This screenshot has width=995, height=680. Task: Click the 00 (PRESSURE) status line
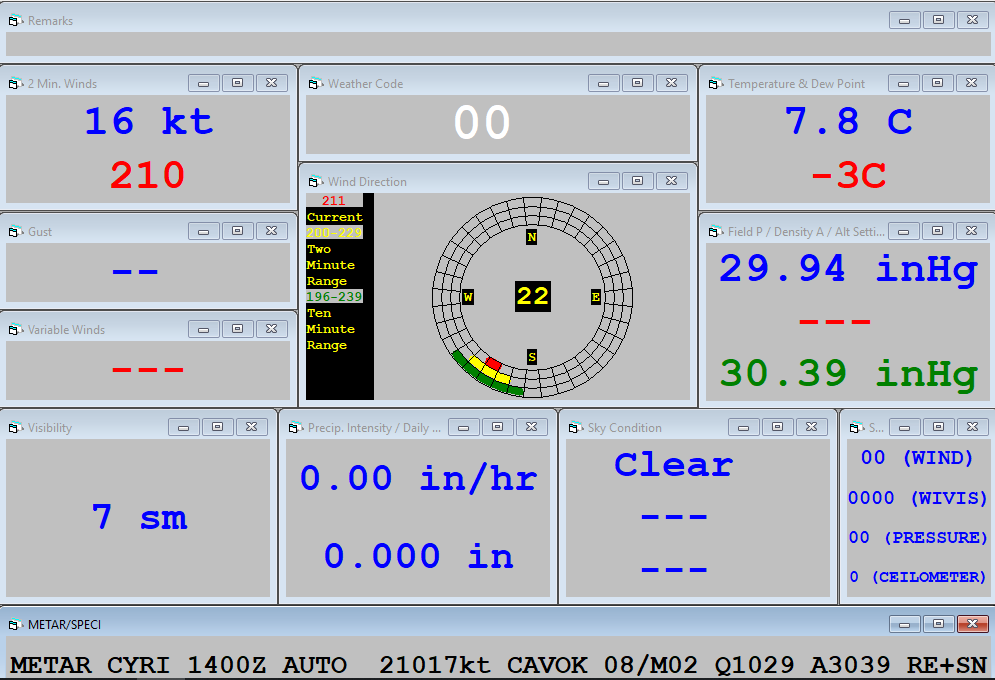pyautogui.click(x=918, y=537)
